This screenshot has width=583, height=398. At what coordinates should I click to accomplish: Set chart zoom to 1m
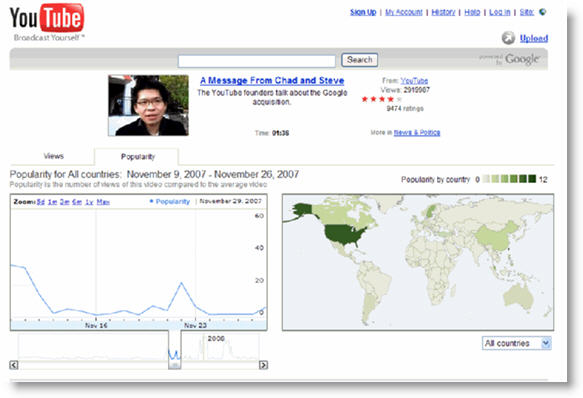(x=52, y=202)
